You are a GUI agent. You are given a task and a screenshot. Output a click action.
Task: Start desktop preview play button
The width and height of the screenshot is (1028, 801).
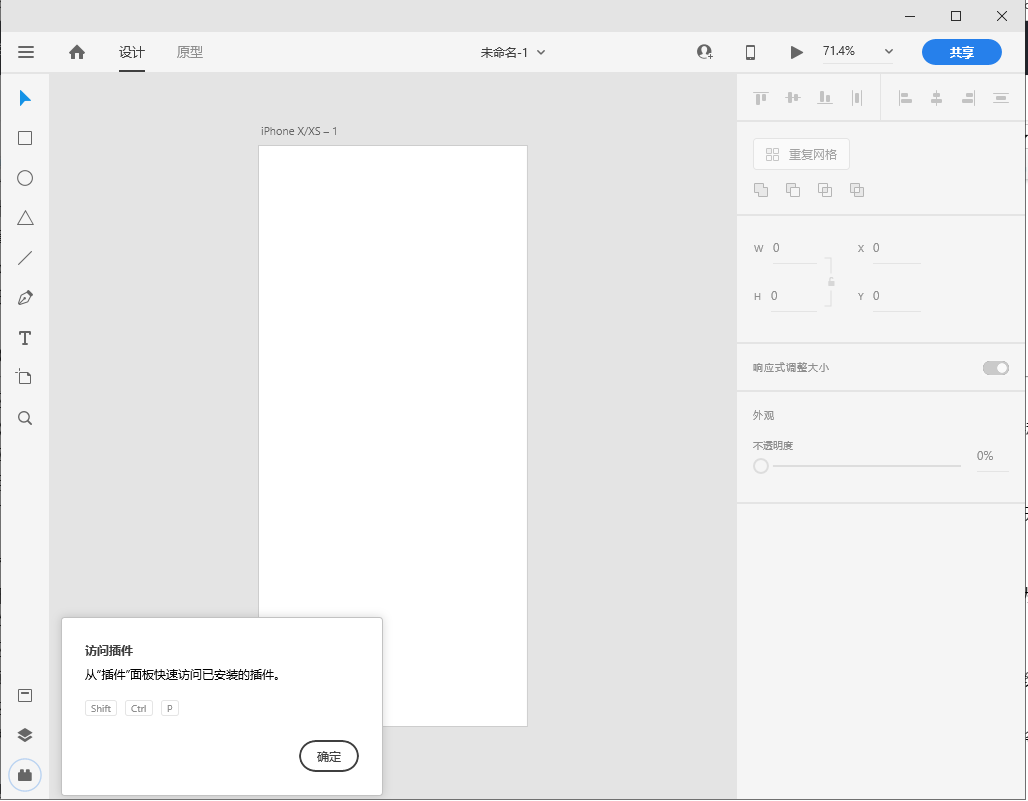point(797,52)
